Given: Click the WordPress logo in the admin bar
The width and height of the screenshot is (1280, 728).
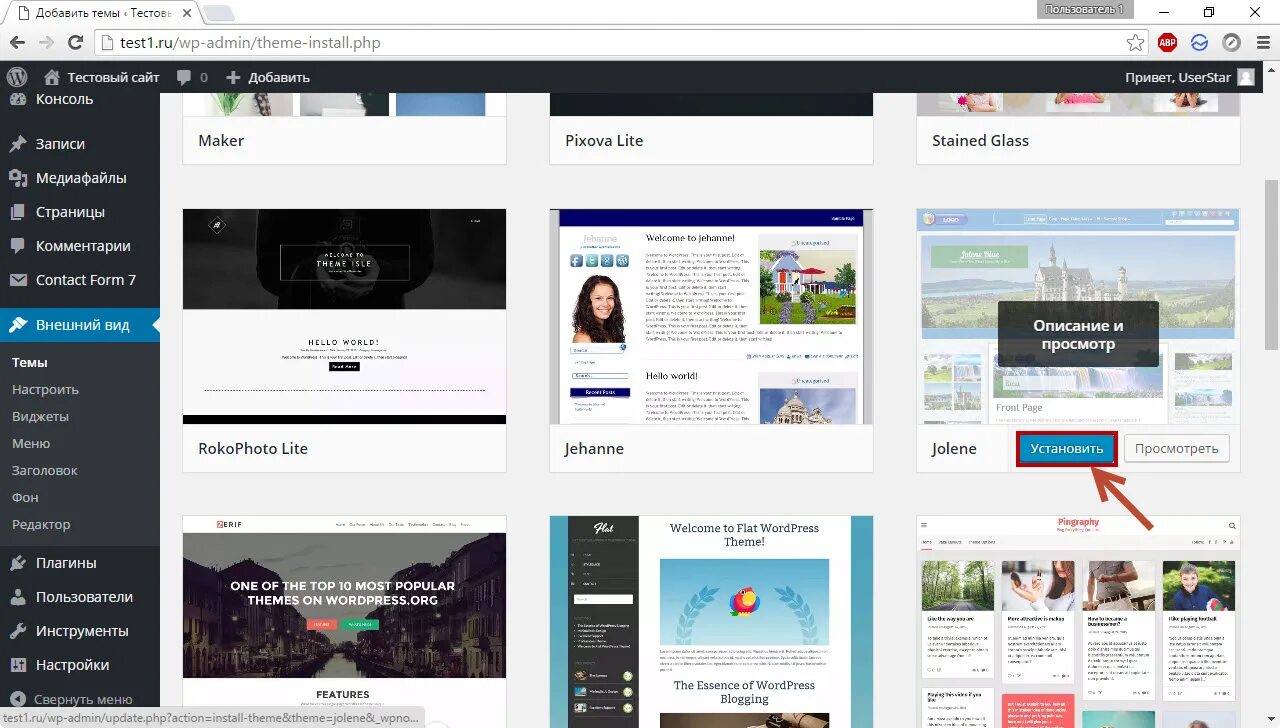Looking at the screenshot, I should click(x=17, y=76).
